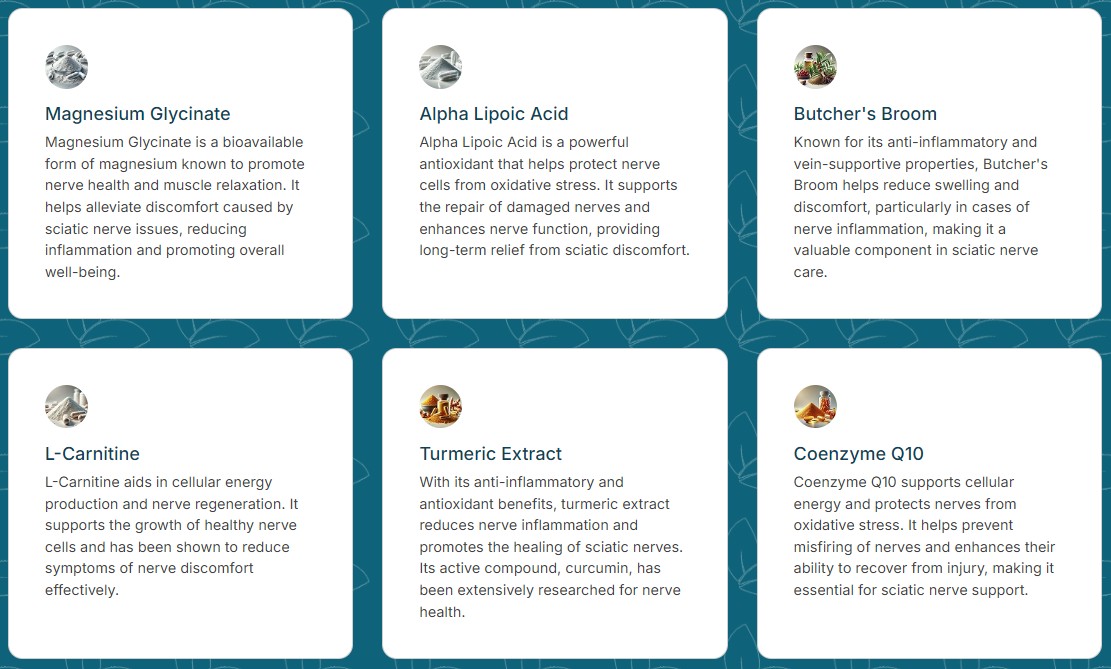This screenshot has height=669, width=1111.
Task: Select the Butcher's Broom heading
Action: pyautogui.click(x=865, y=114)
